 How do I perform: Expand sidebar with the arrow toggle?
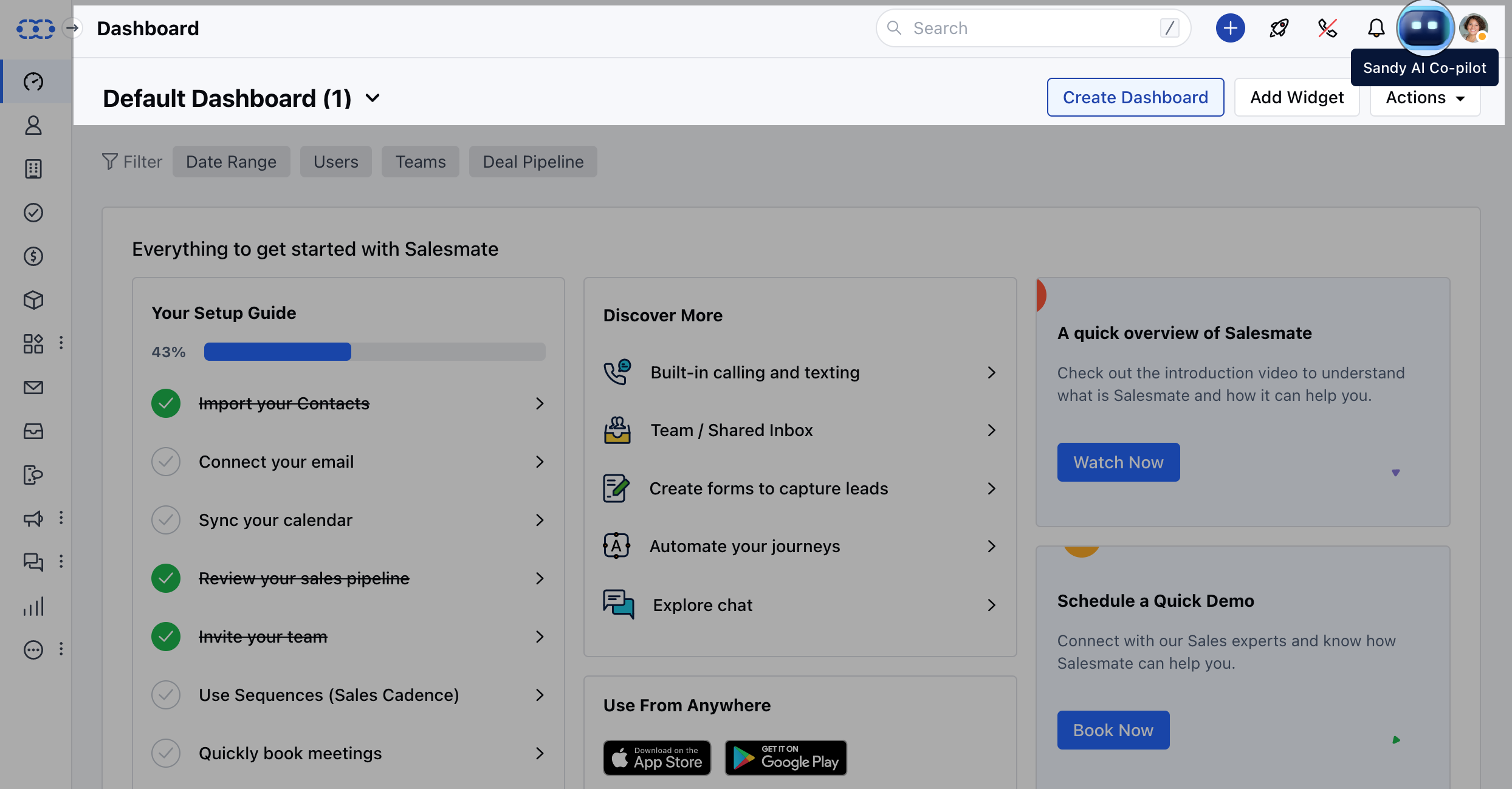[x=72, y=28]
